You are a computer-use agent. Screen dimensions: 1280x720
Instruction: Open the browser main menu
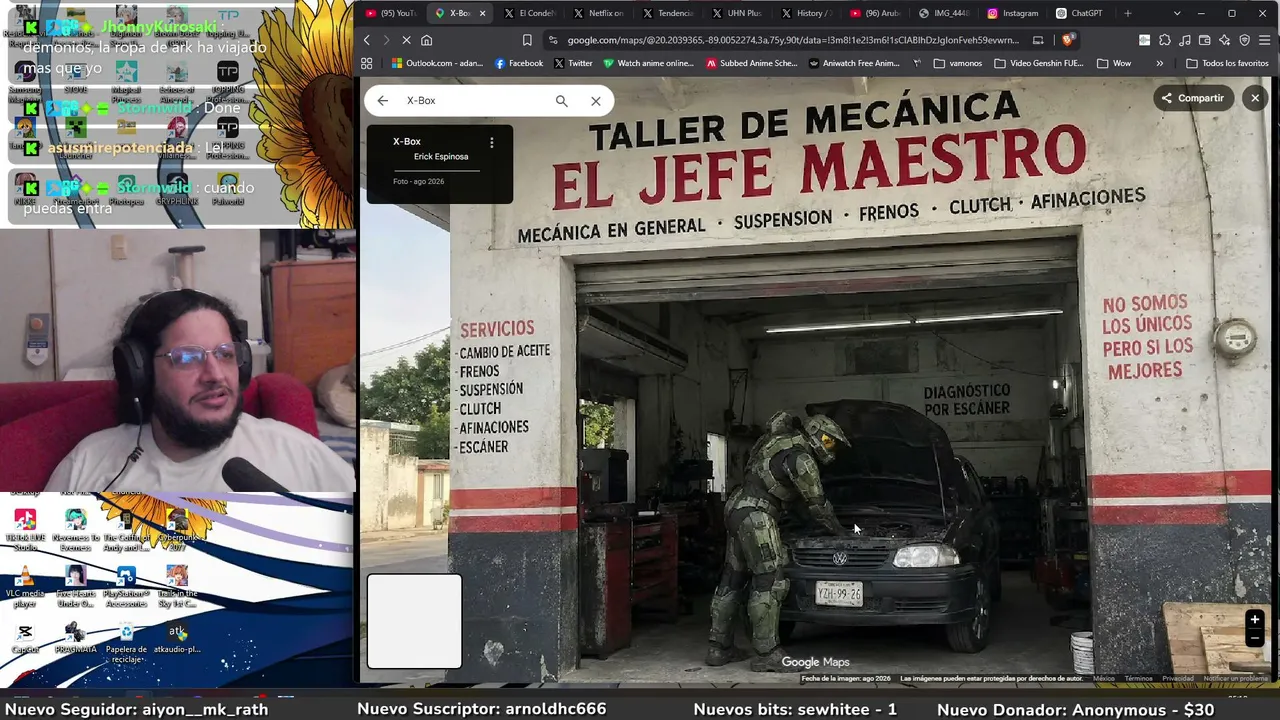click(1264, 40)
